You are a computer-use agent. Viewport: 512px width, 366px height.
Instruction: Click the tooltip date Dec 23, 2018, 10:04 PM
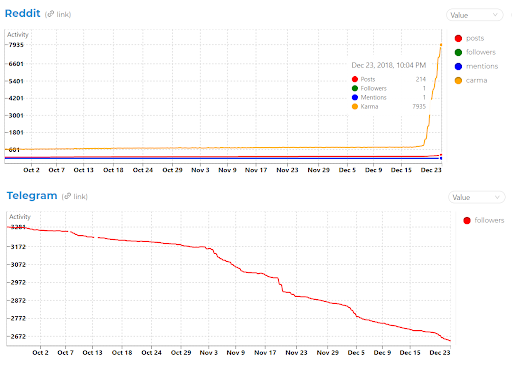pos(389,65)
